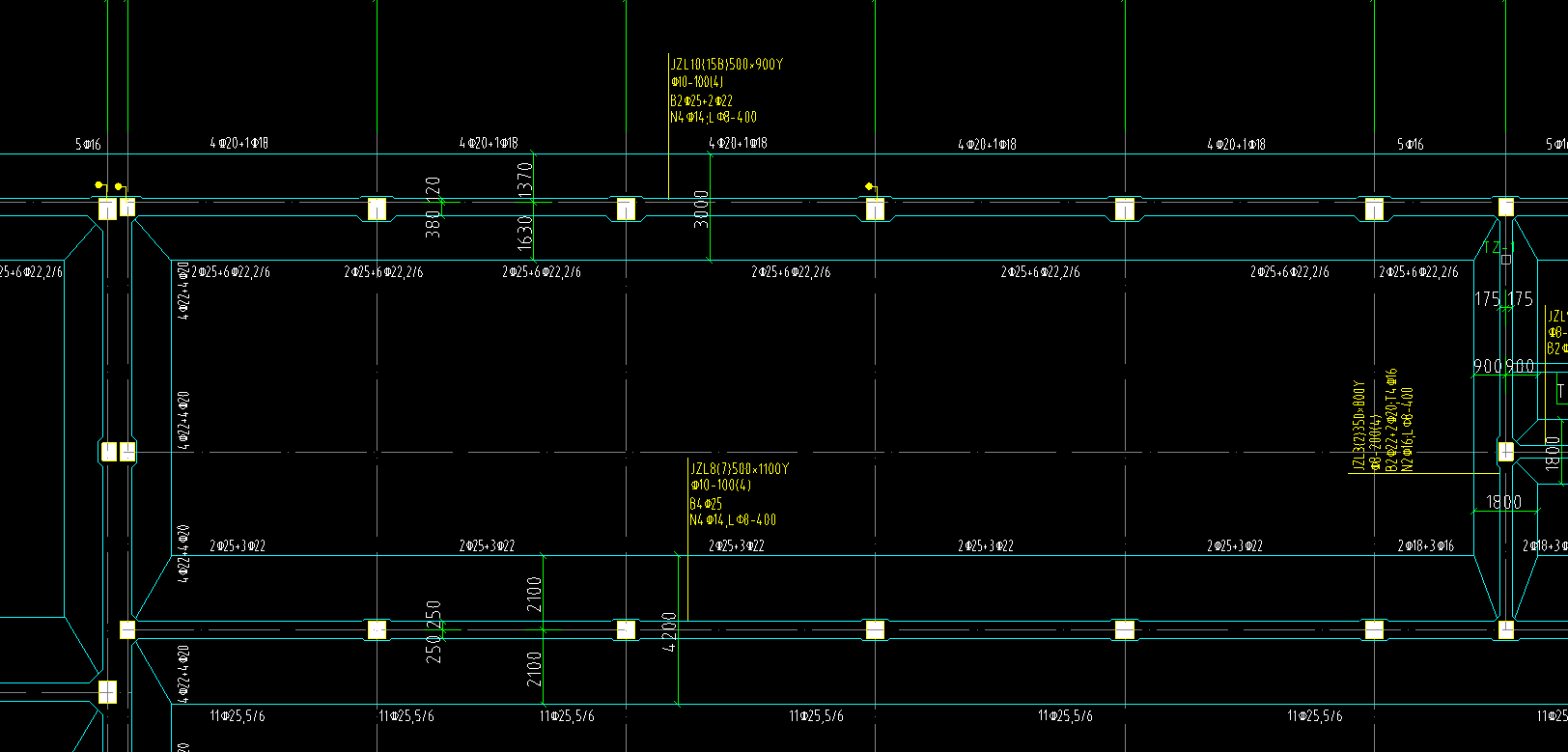Click the 900900 dimension text
Screen dimensions: 1568x752
1504,367
